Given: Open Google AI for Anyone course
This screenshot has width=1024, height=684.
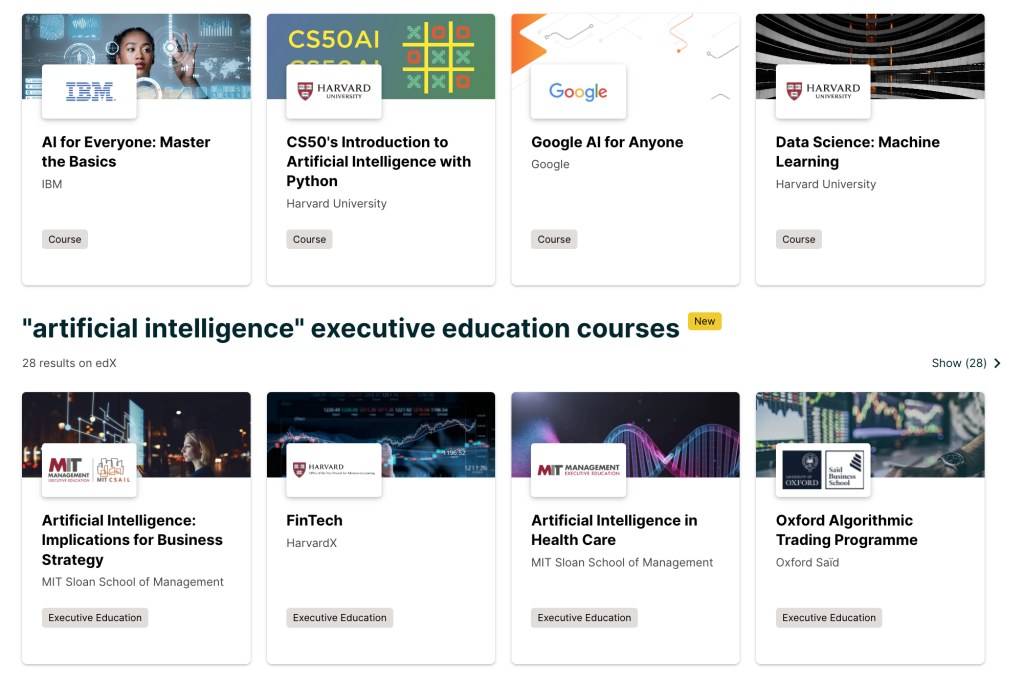Looking at the screenshot, I should pyautogui.click(x=607, y=142).
